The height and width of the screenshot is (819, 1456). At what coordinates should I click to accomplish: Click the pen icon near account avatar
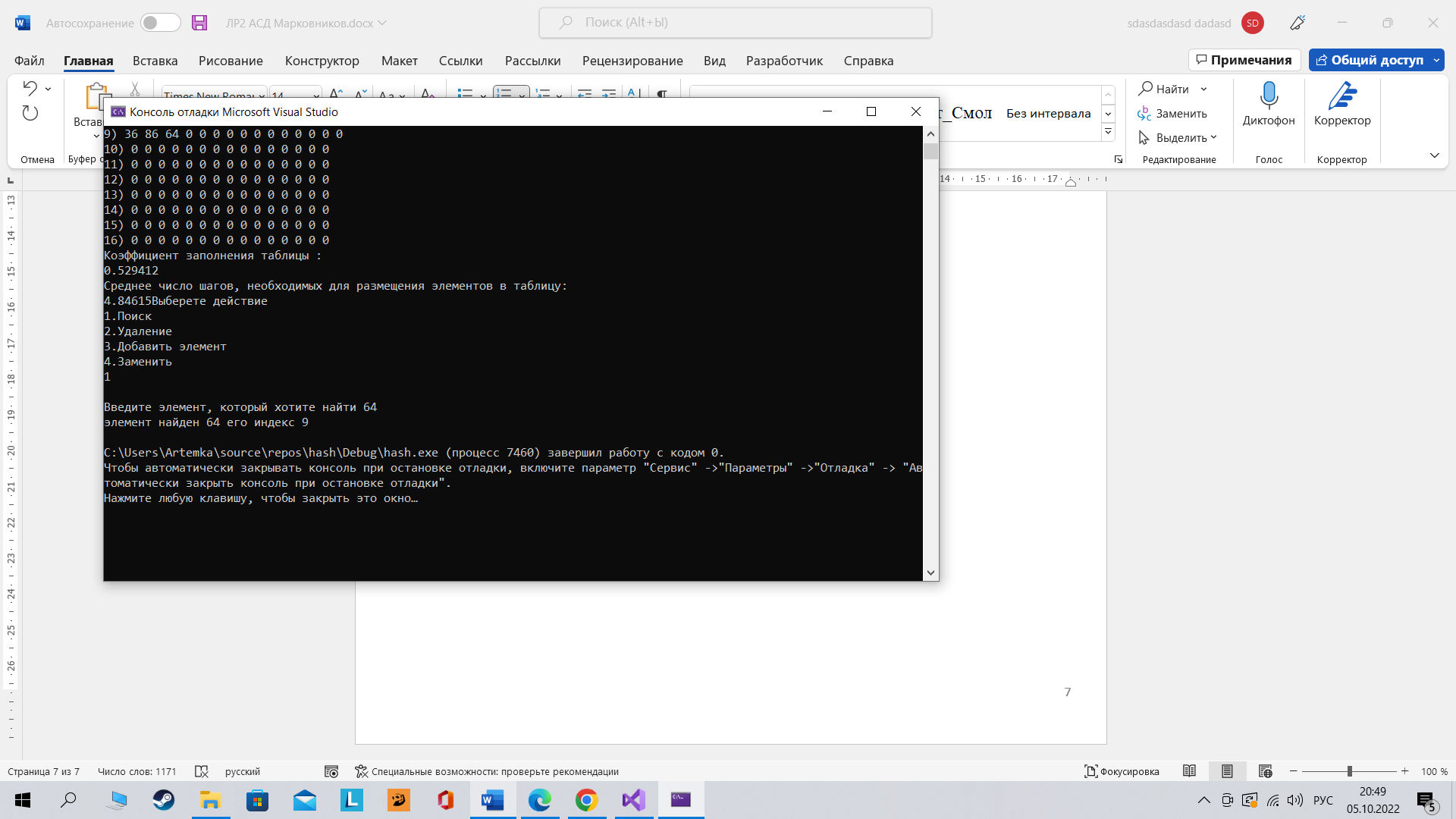tap(1298, 23)
